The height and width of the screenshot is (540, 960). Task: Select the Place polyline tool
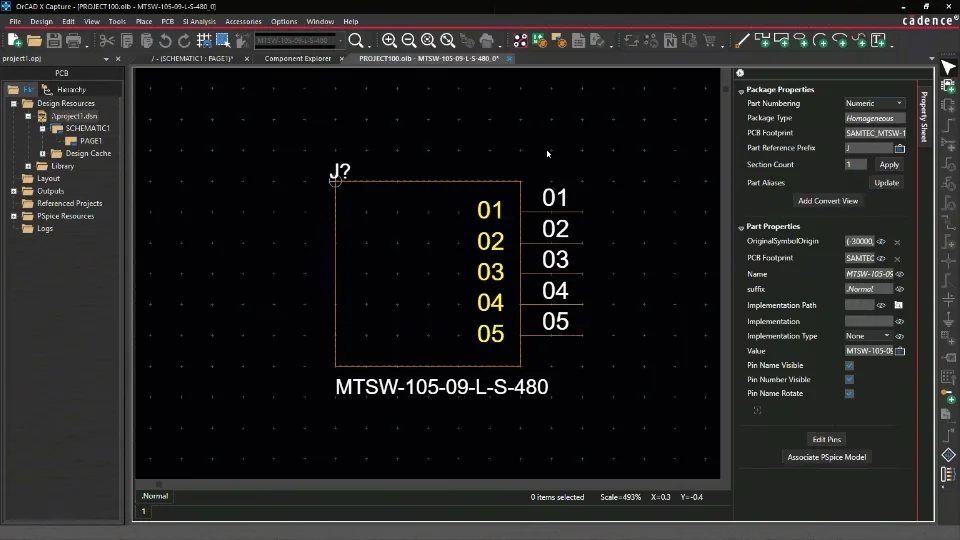pyautogui.click(x=762, y=41)
